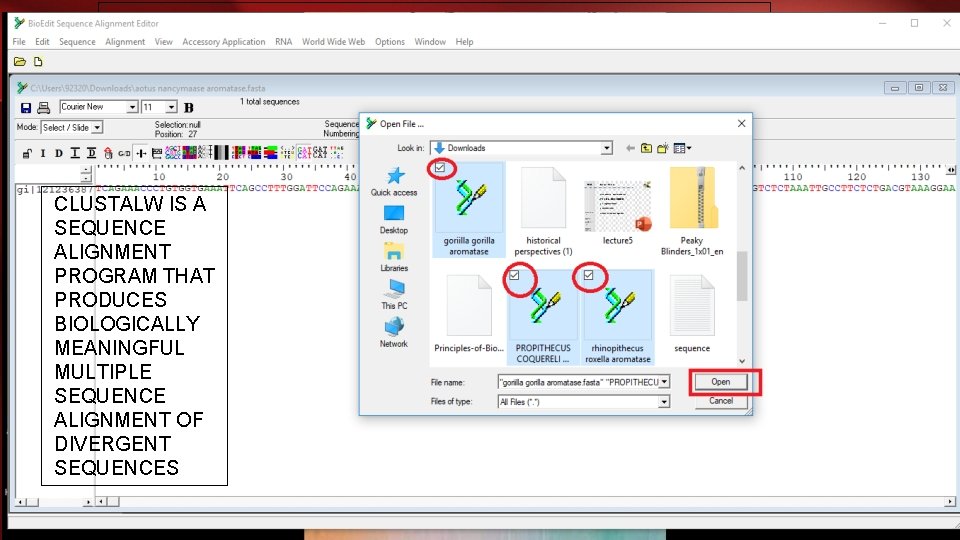Uncheck the PROPITHECUS COQUERELI file checkbox
This screenshot has height=540, width=960.
coord(514,276)
